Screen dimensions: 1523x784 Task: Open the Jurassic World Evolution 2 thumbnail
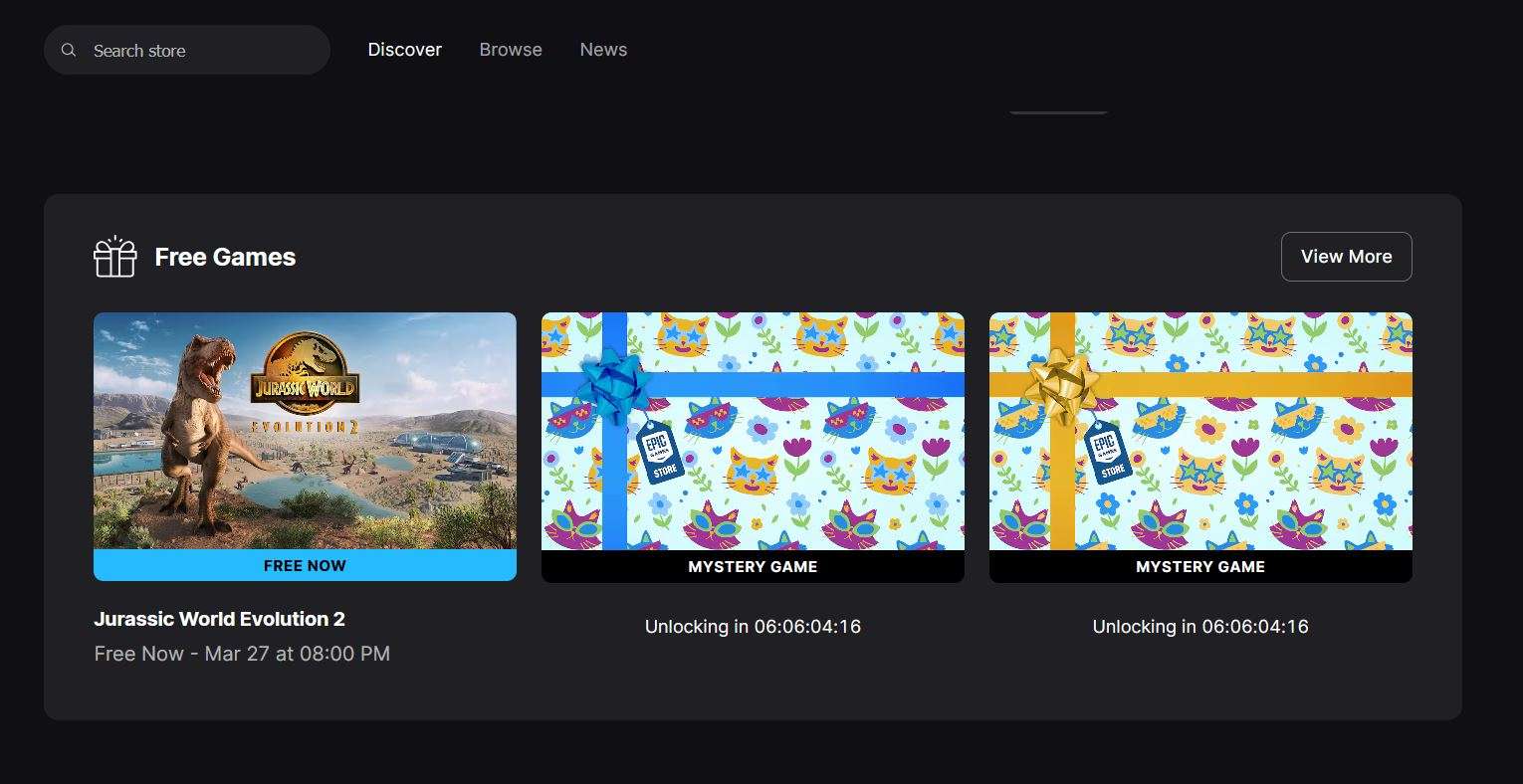tap(305, 431)
